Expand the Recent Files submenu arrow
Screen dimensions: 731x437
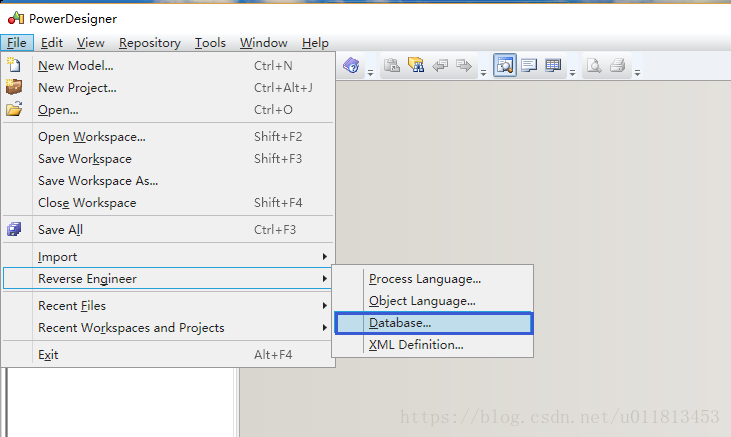click(x=324, y=305)
